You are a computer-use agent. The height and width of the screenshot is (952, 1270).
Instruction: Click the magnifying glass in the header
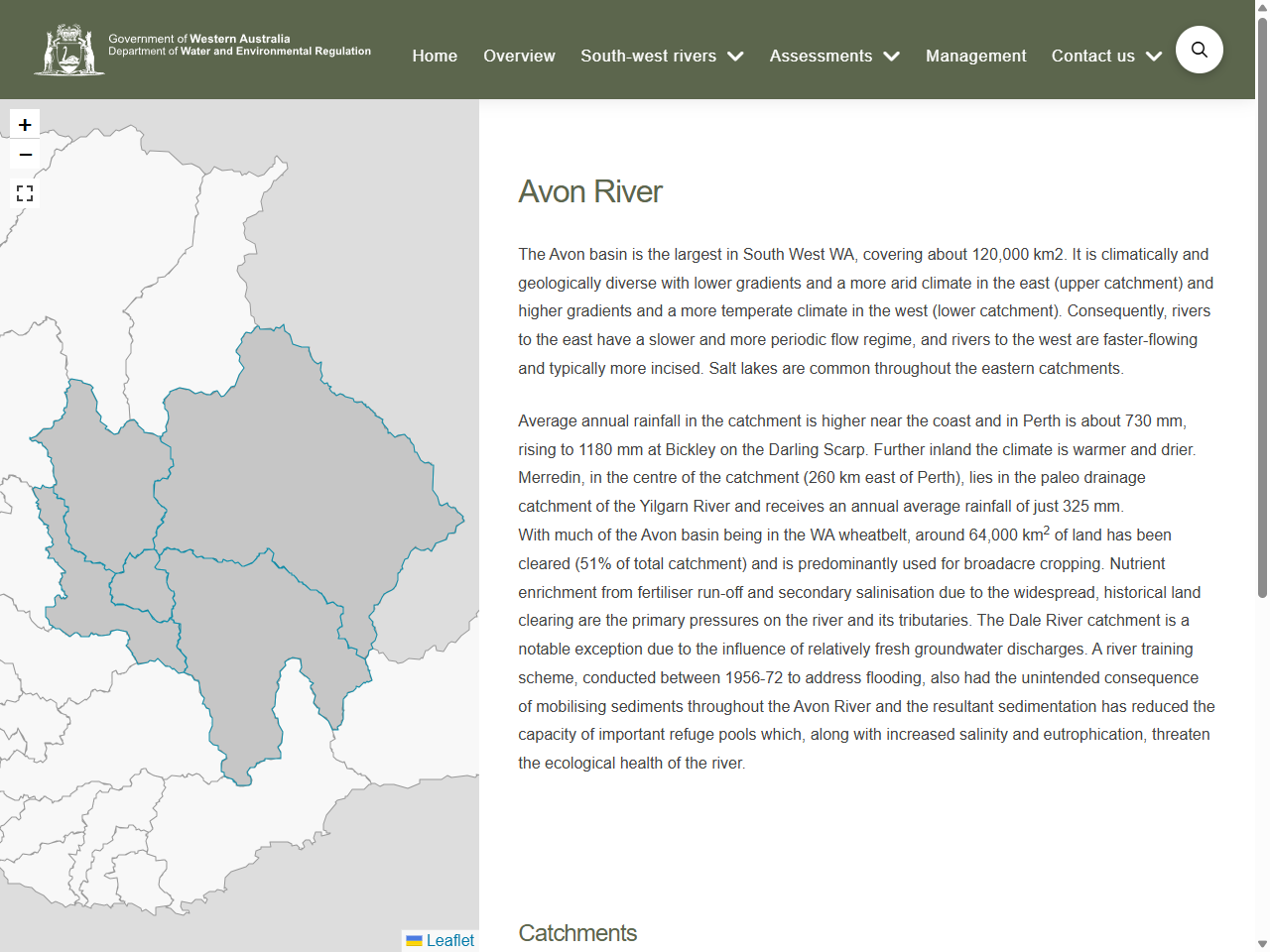[1200, 49]
